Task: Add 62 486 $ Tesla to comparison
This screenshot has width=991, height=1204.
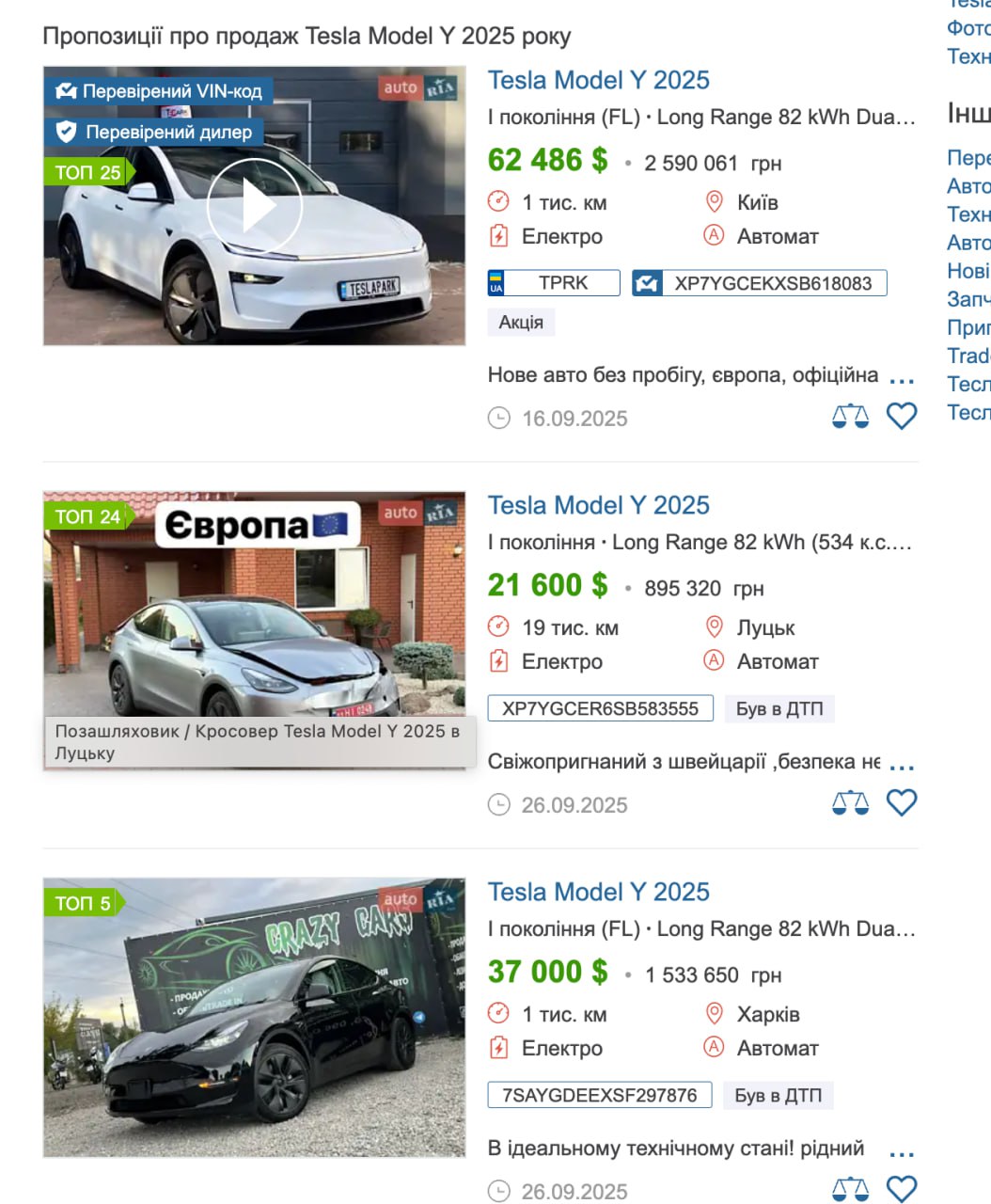Action: pyautogui.click(x=851, y=416)
